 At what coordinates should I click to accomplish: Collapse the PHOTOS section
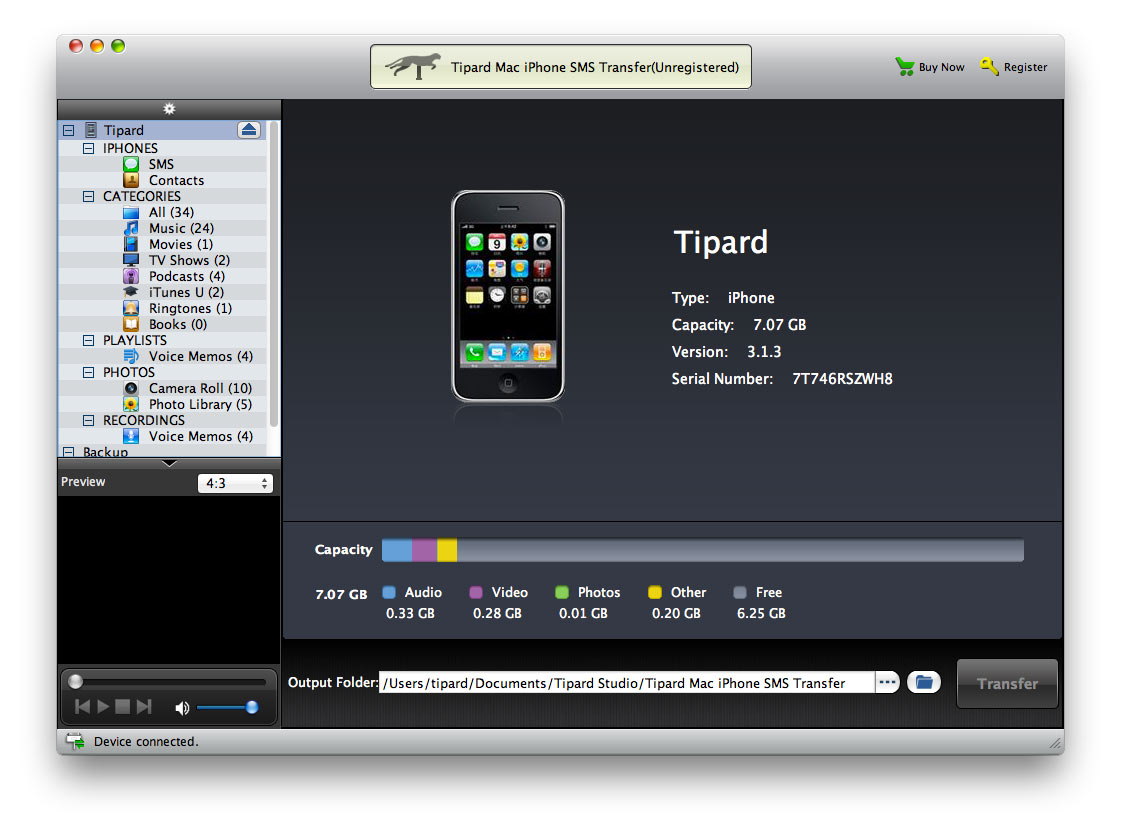click(x=89, y=372)
